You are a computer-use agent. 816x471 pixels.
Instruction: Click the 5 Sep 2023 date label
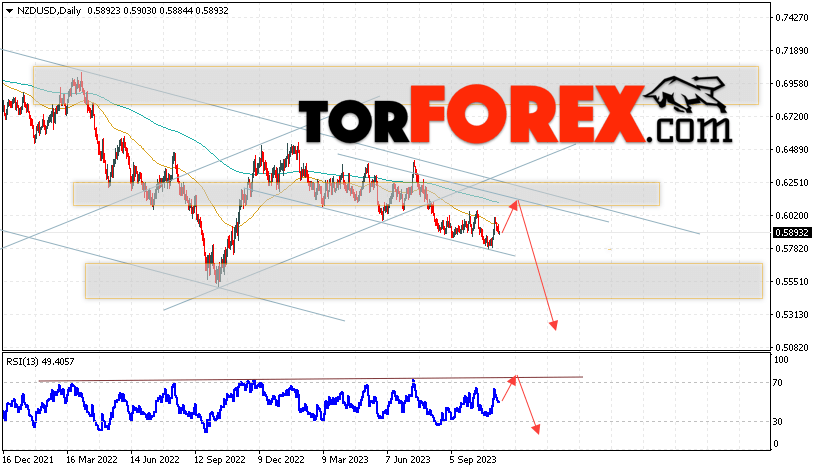point(473,460)
